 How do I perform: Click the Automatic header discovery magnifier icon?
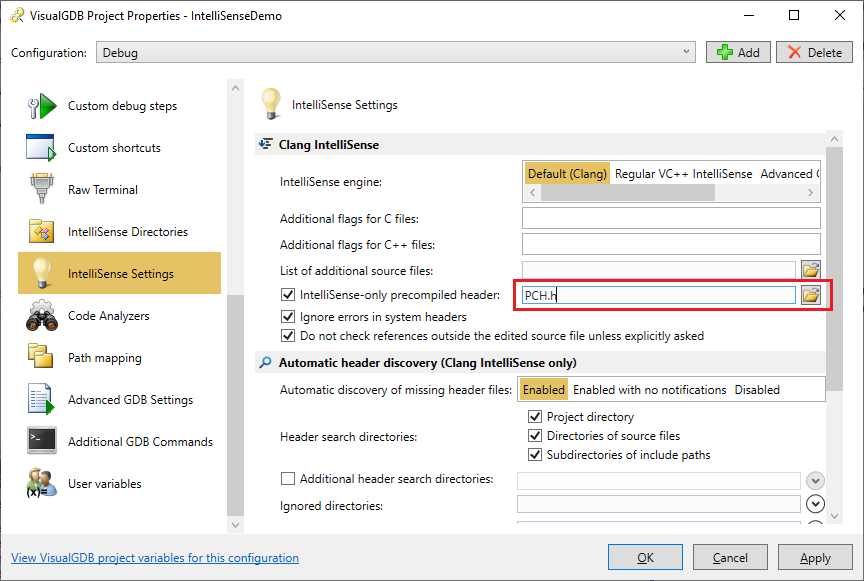tap(266, 362)
